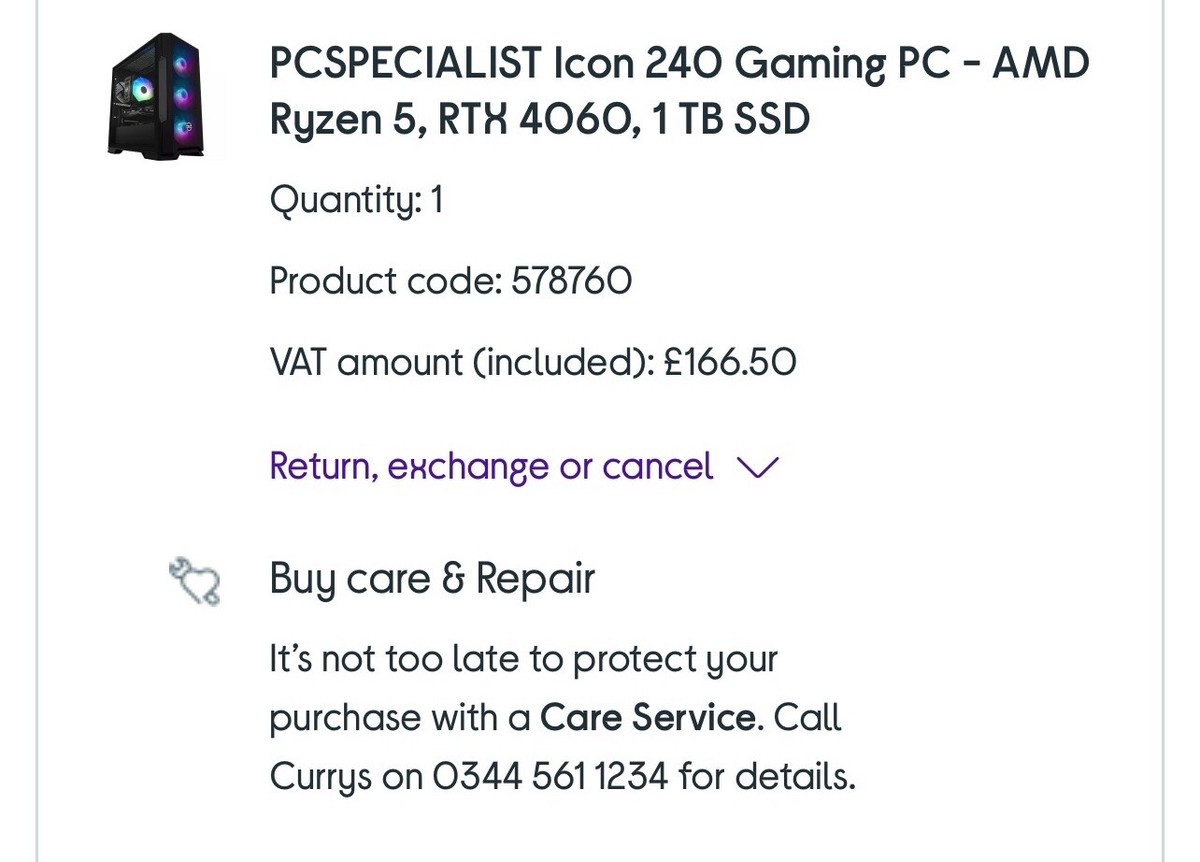The image size is (1200, 862).
Task: Click the Buy care & Repair heading
Action: click(432, 579)
